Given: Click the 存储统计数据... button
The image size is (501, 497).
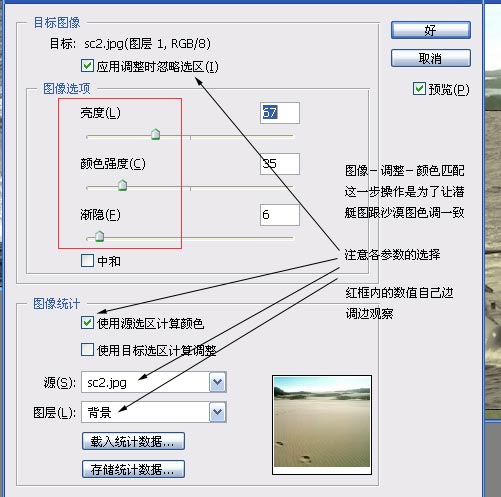Looking at the screenshot, I should pyautogui.click(x=133, y=469).
